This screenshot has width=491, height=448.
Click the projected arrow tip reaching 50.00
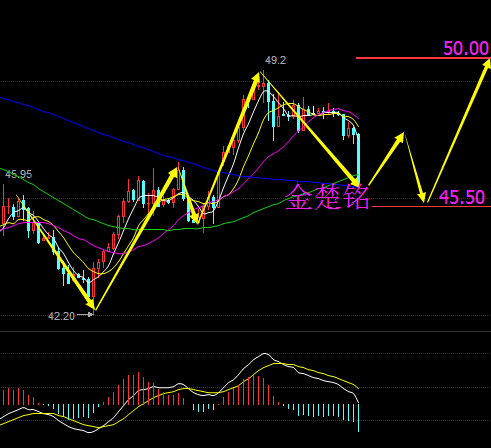(487, 63)
